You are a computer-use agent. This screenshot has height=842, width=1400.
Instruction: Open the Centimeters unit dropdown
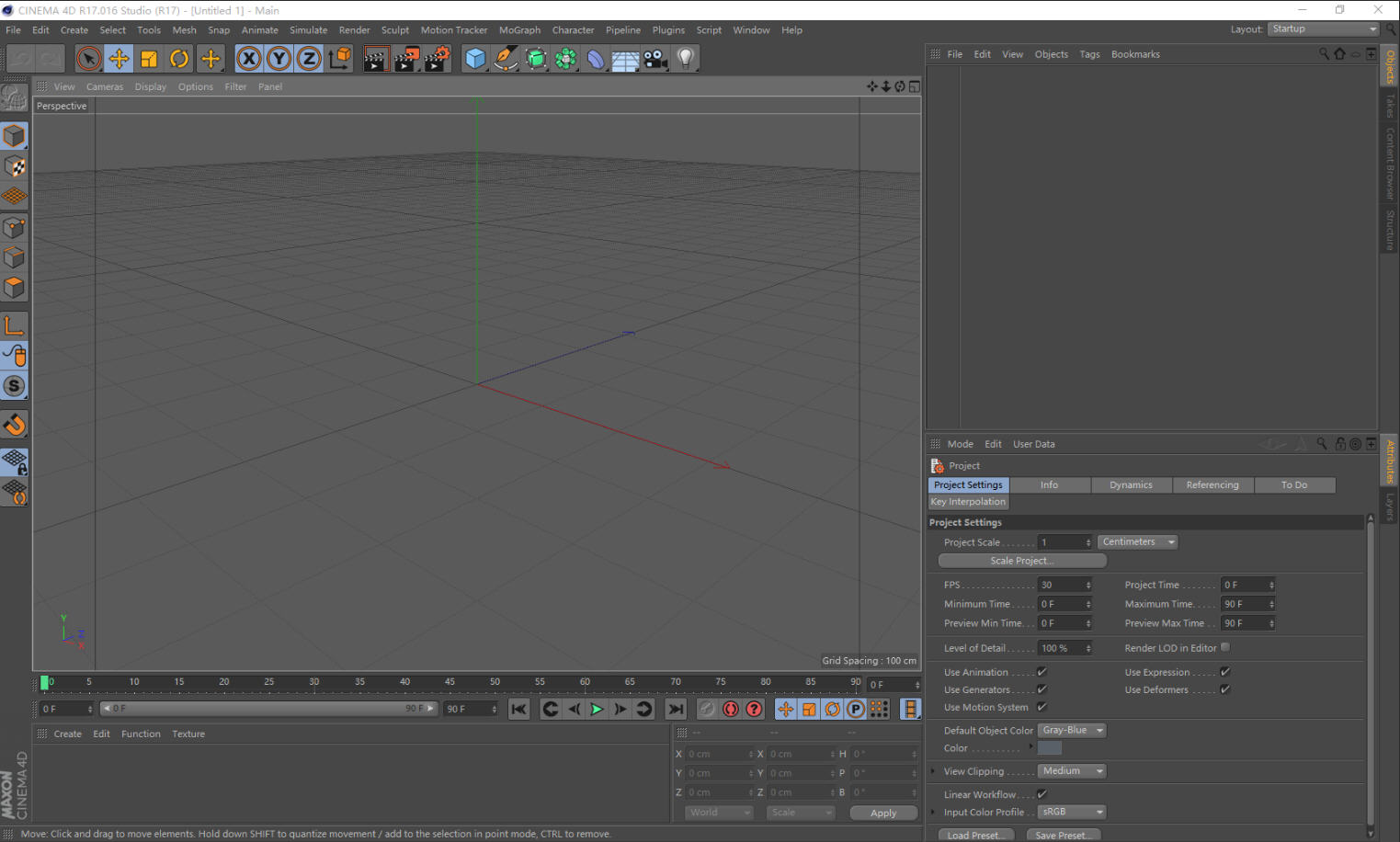pyautogui.click(x=1137, y=542)
